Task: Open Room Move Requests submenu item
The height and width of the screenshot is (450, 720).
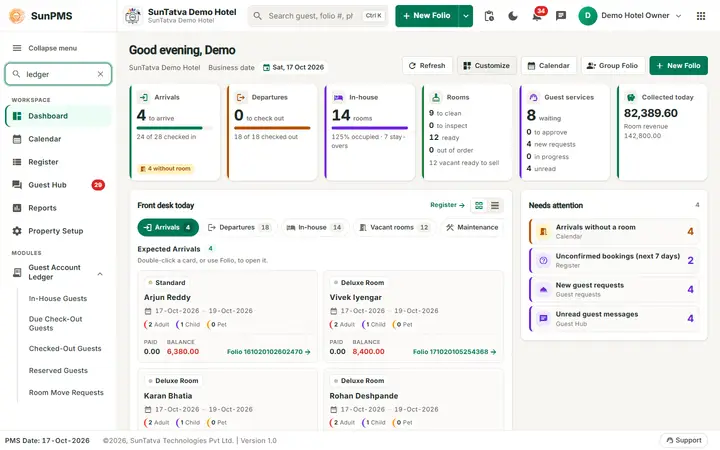Action: (66, 393)
